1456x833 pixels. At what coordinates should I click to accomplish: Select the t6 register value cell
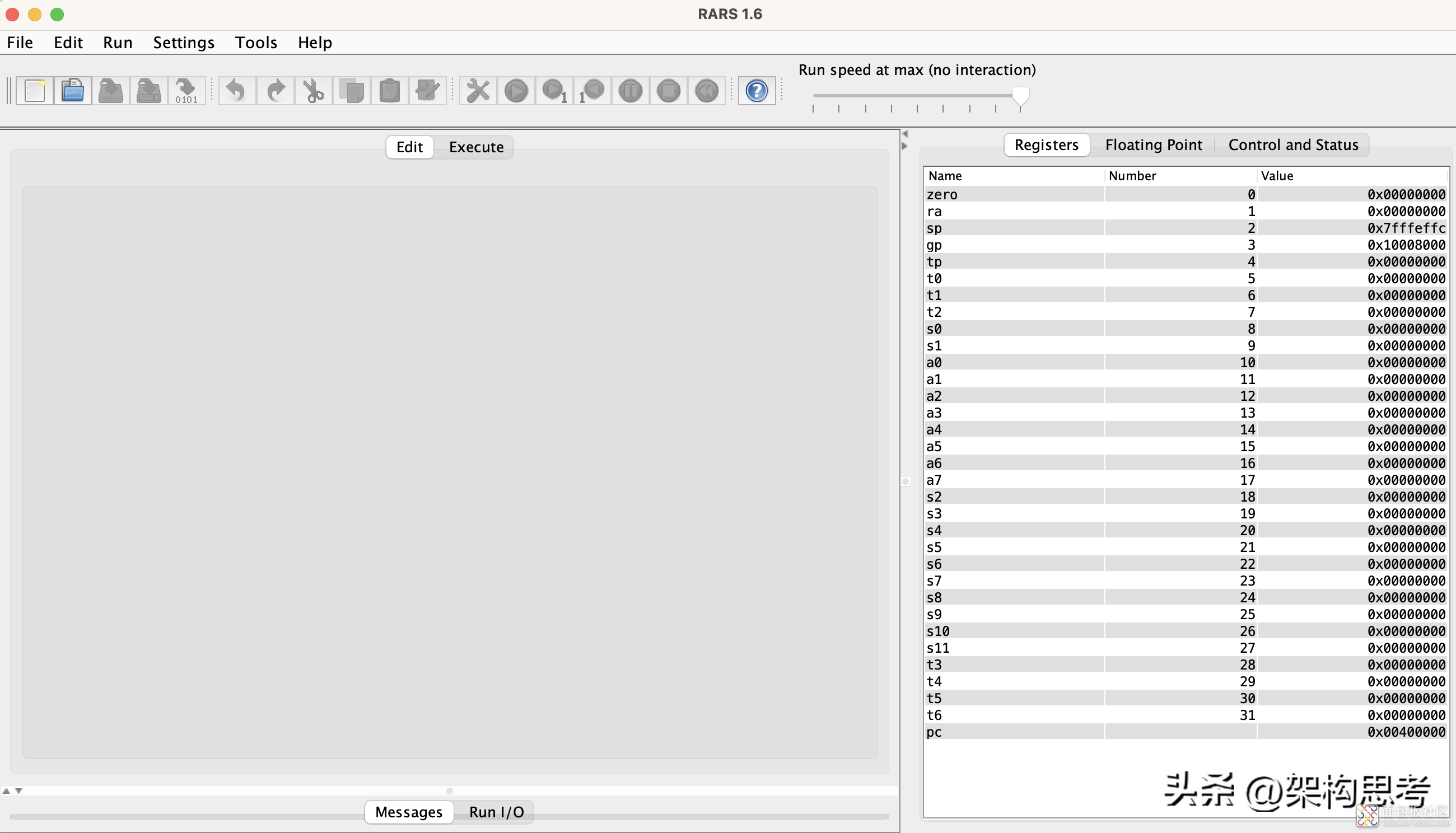pos(1352,715)
